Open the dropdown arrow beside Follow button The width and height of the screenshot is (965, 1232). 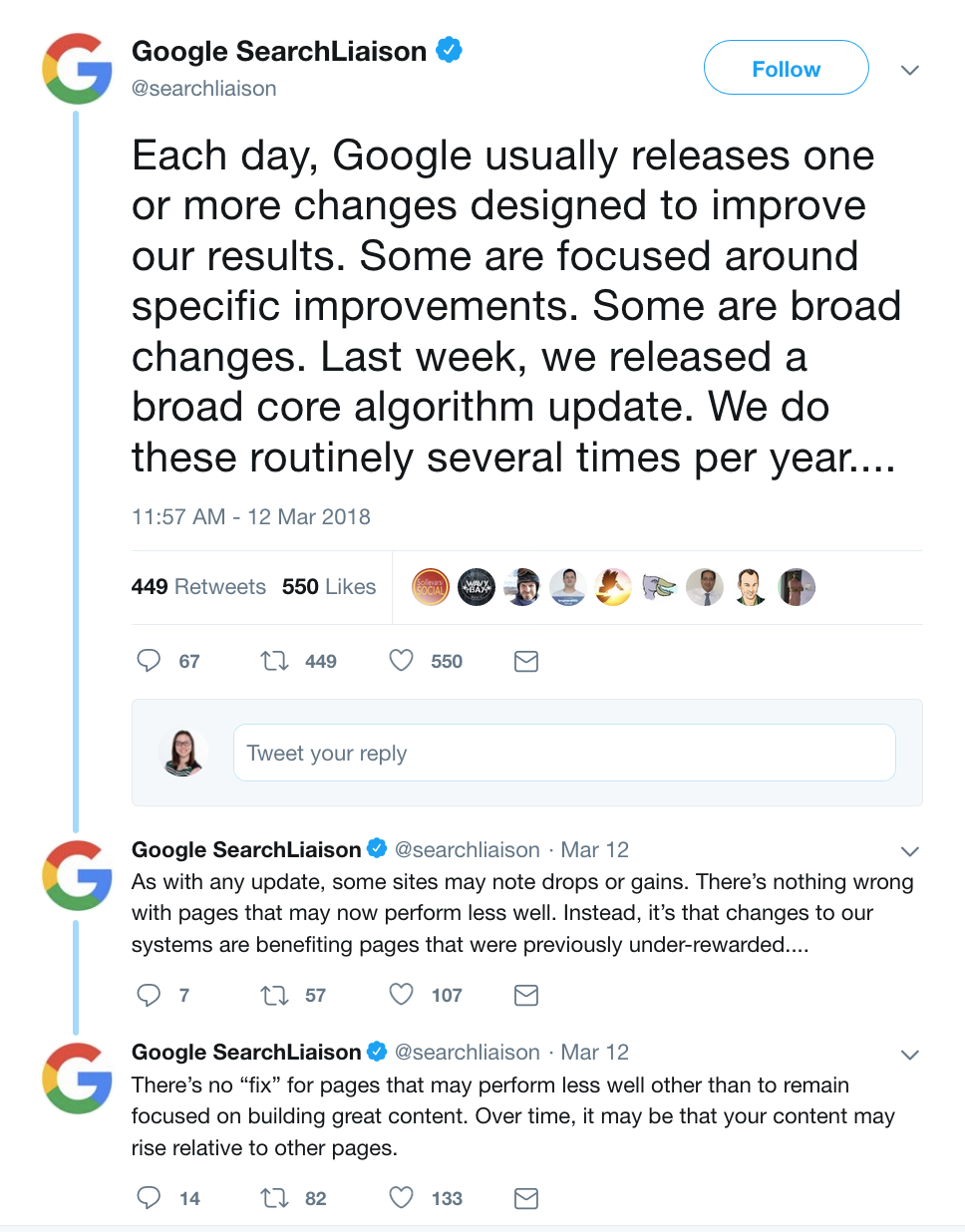click(x=909, y=70)
